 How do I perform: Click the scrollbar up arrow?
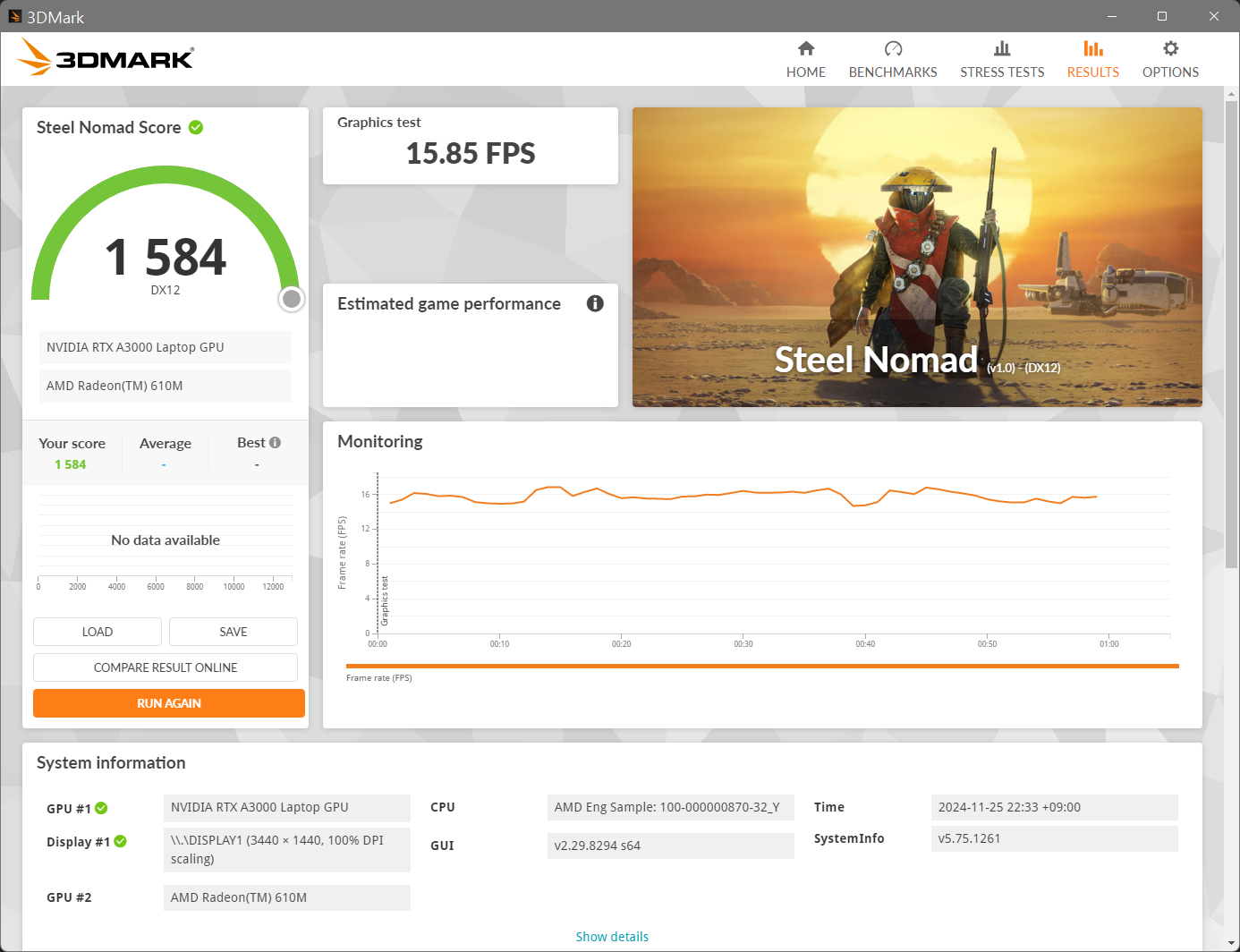pyautogui.click(x=1232, y=93)
